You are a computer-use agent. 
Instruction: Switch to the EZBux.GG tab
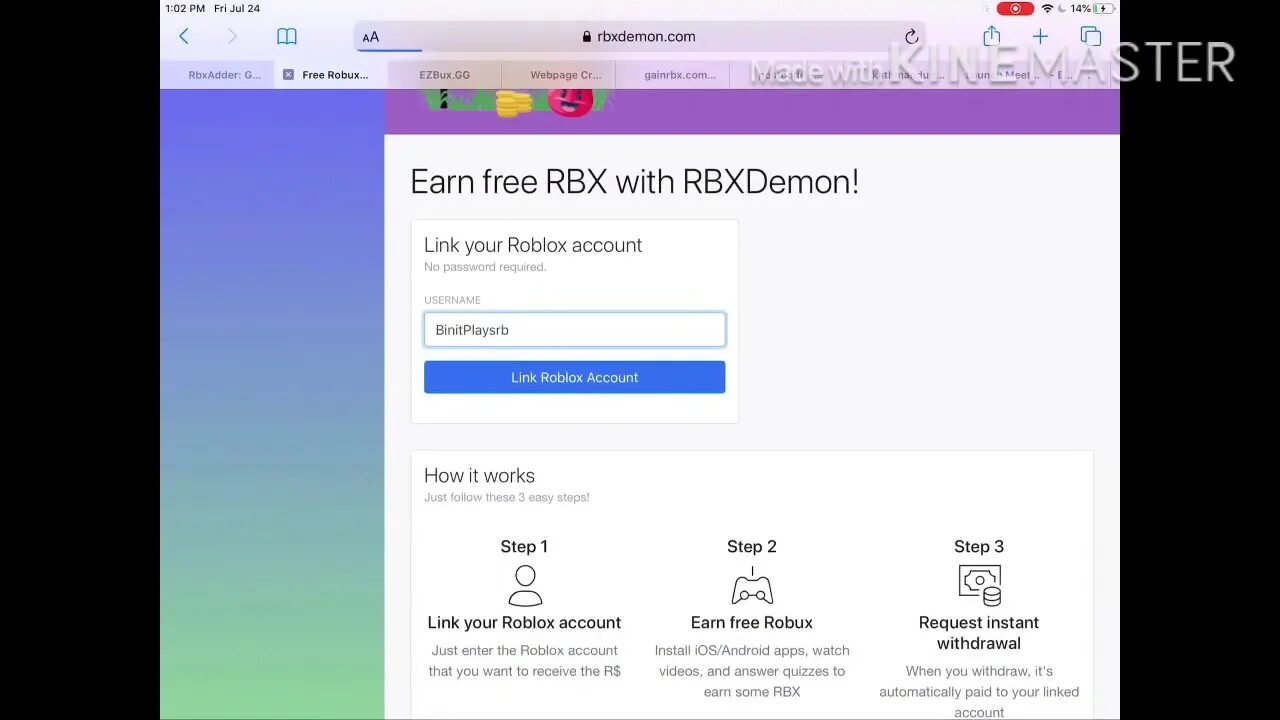click(x=444, y=75)
